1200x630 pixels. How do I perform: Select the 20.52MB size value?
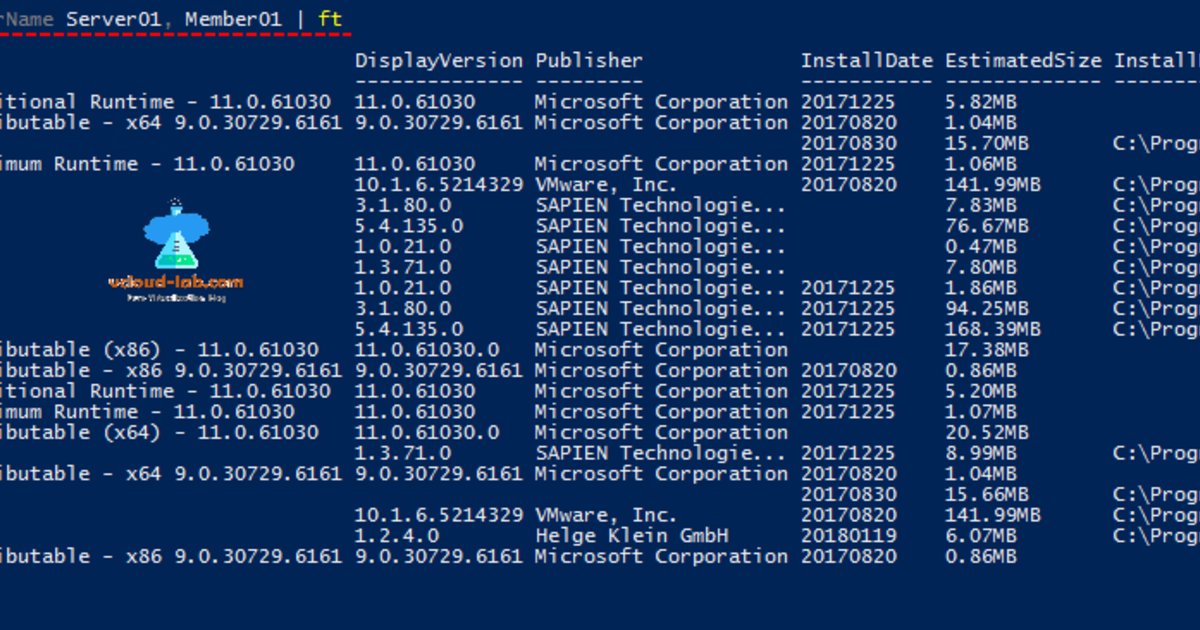point(987,432)
